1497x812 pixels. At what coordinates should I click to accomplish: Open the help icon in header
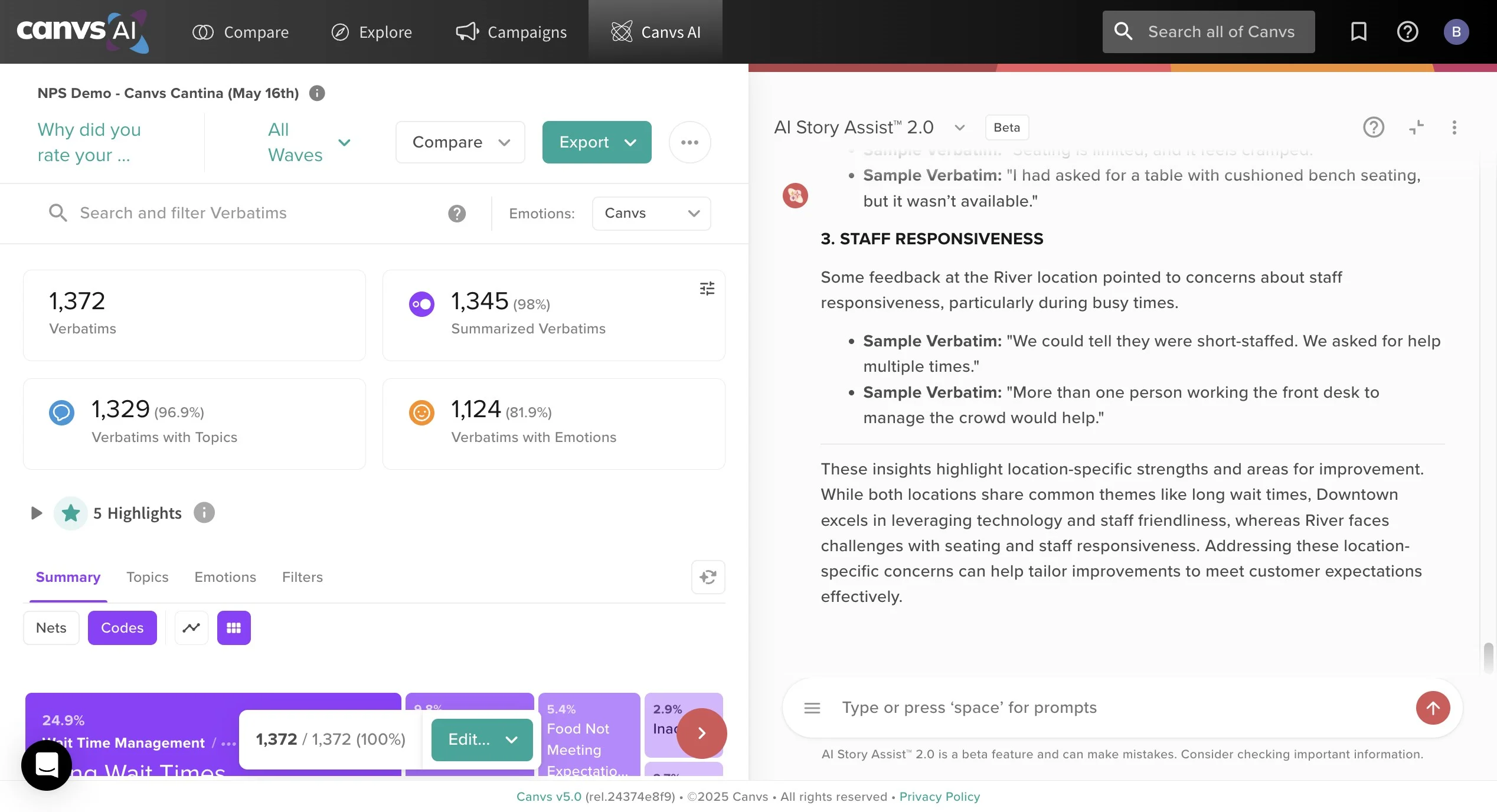tap(1407, 32)
